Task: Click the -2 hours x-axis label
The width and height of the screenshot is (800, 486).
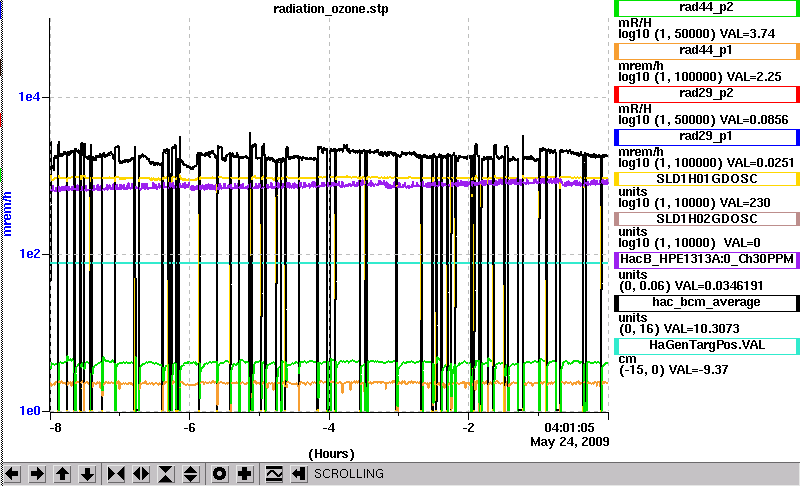Action: pos(468,427)
